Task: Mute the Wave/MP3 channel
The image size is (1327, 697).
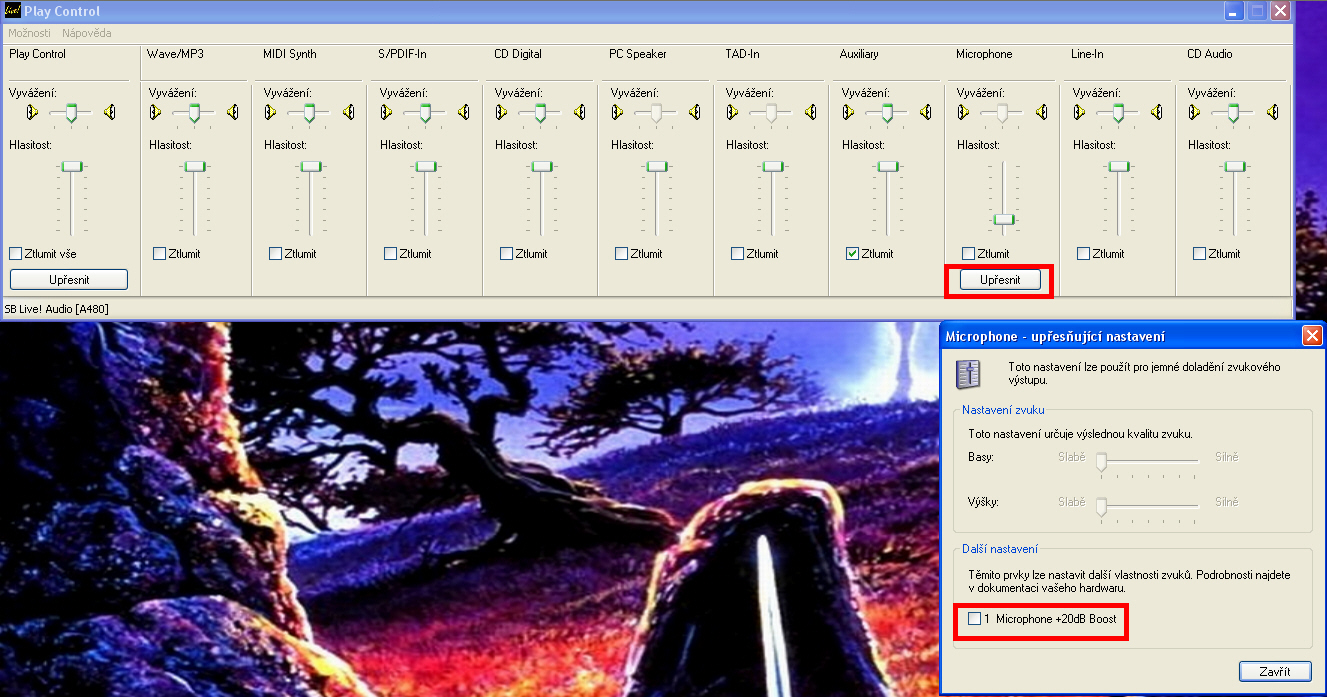Action: (159, 253)
